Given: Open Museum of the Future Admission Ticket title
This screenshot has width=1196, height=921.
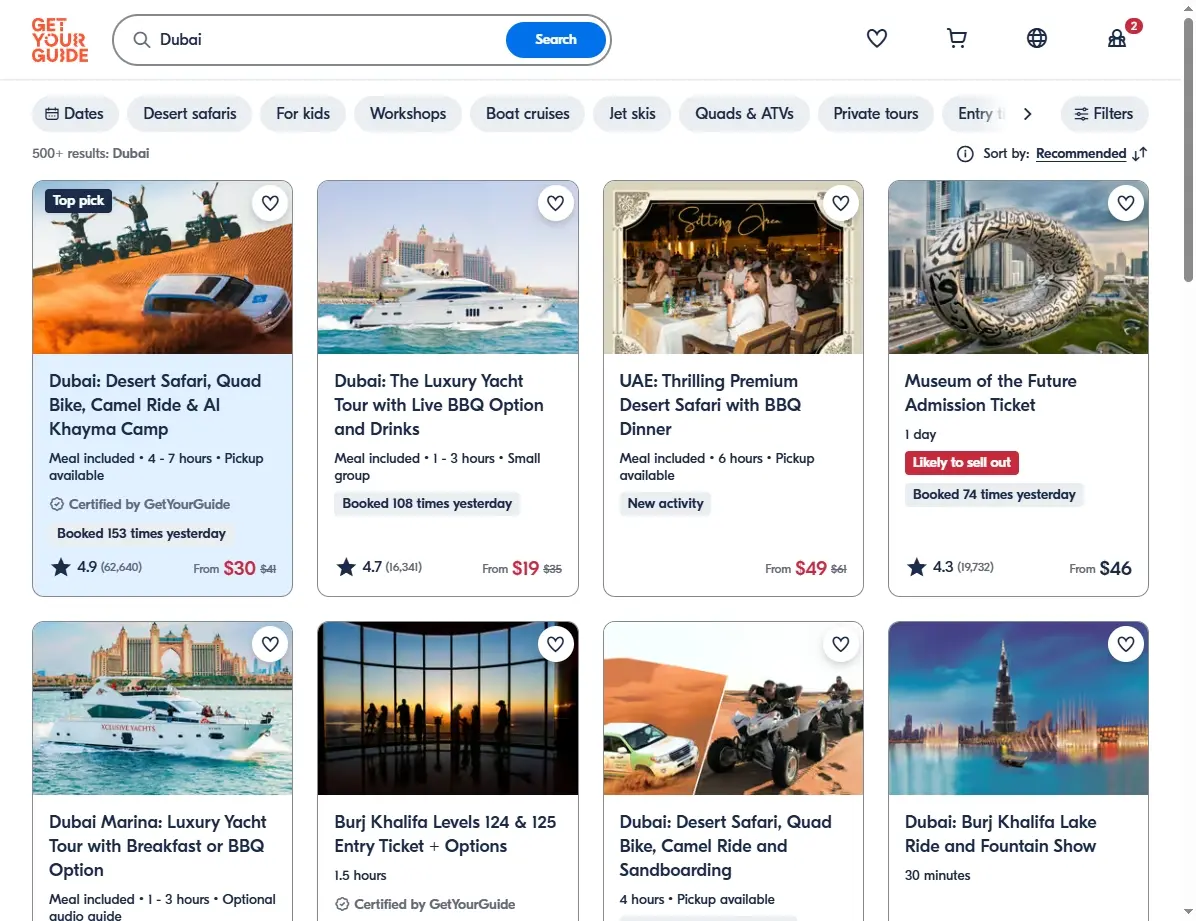Looking at the screenshot, I should (x=990, y=393).
